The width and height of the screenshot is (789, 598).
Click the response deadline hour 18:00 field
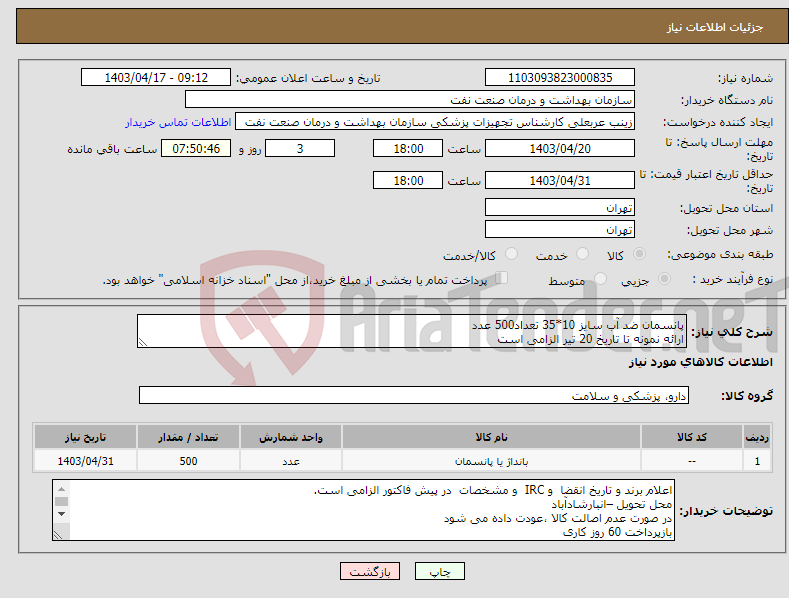pyautogui.click(x=408, y=148)
